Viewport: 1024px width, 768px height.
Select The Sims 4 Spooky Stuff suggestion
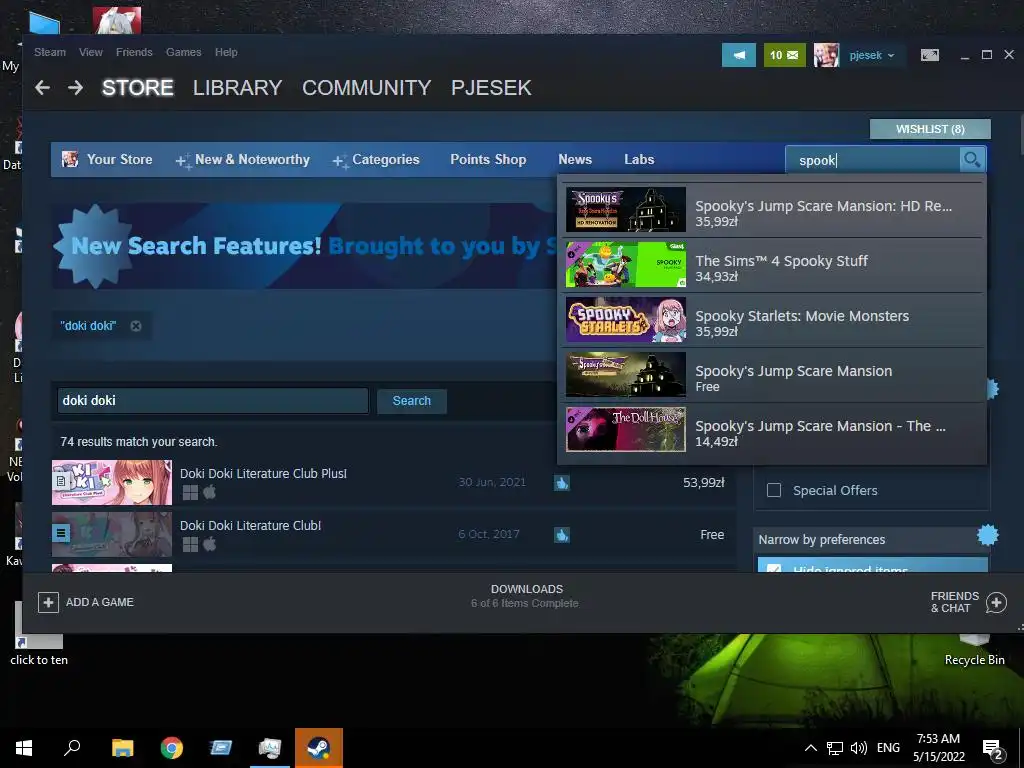[x=773, y=265]
